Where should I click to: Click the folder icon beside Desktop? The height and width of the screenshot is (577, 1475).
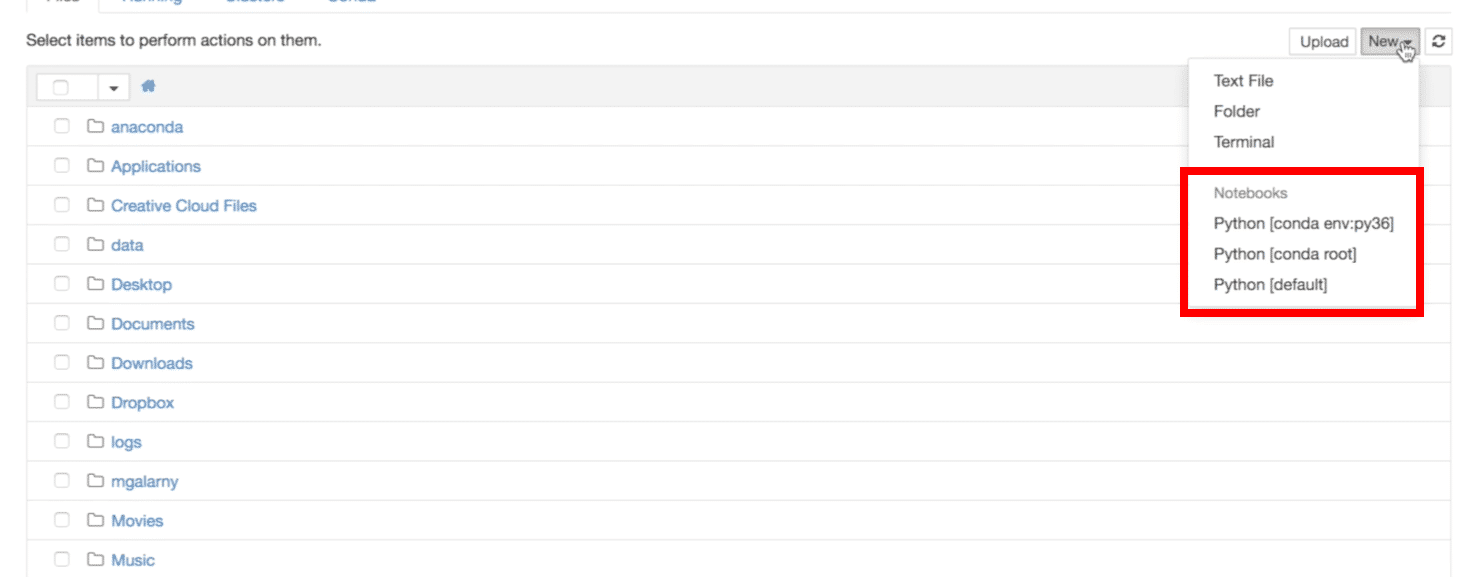[x=95, y=284]
